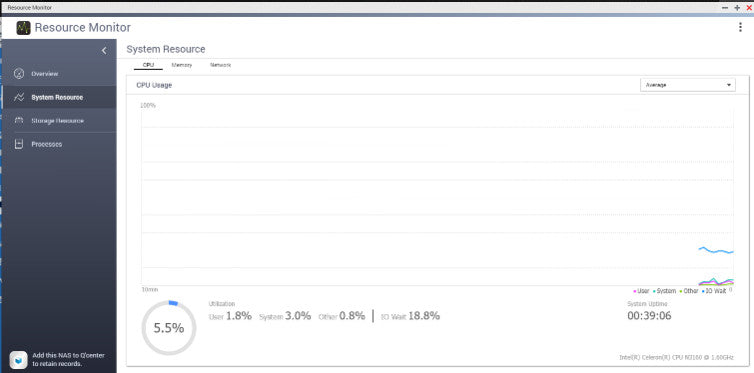Switch to the Memory tab
This screenshot has width=754, height=373.
click(x=182, y=65)
